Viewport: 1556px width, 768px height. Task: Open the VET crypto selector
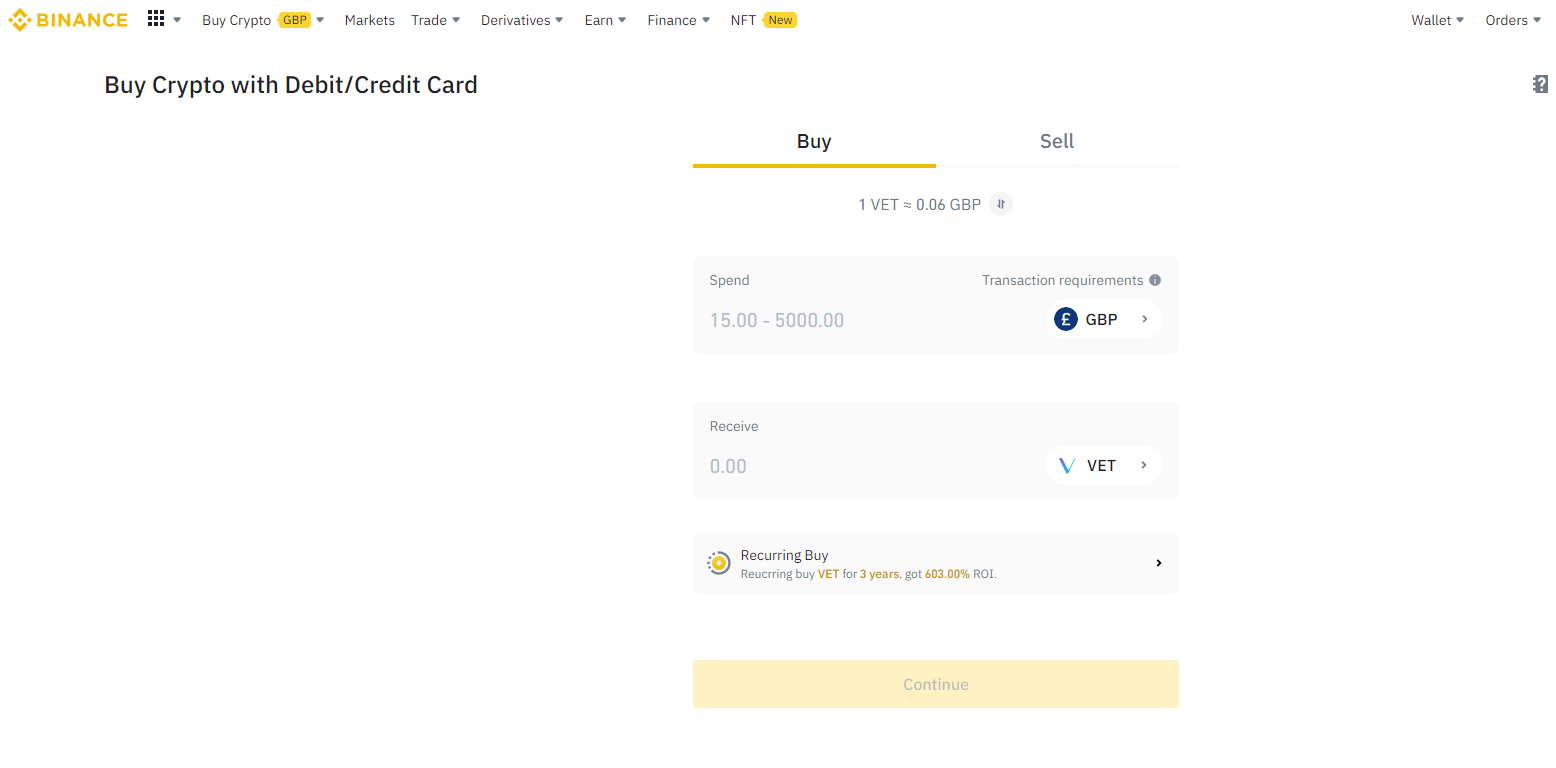(x=1103, y=465)
